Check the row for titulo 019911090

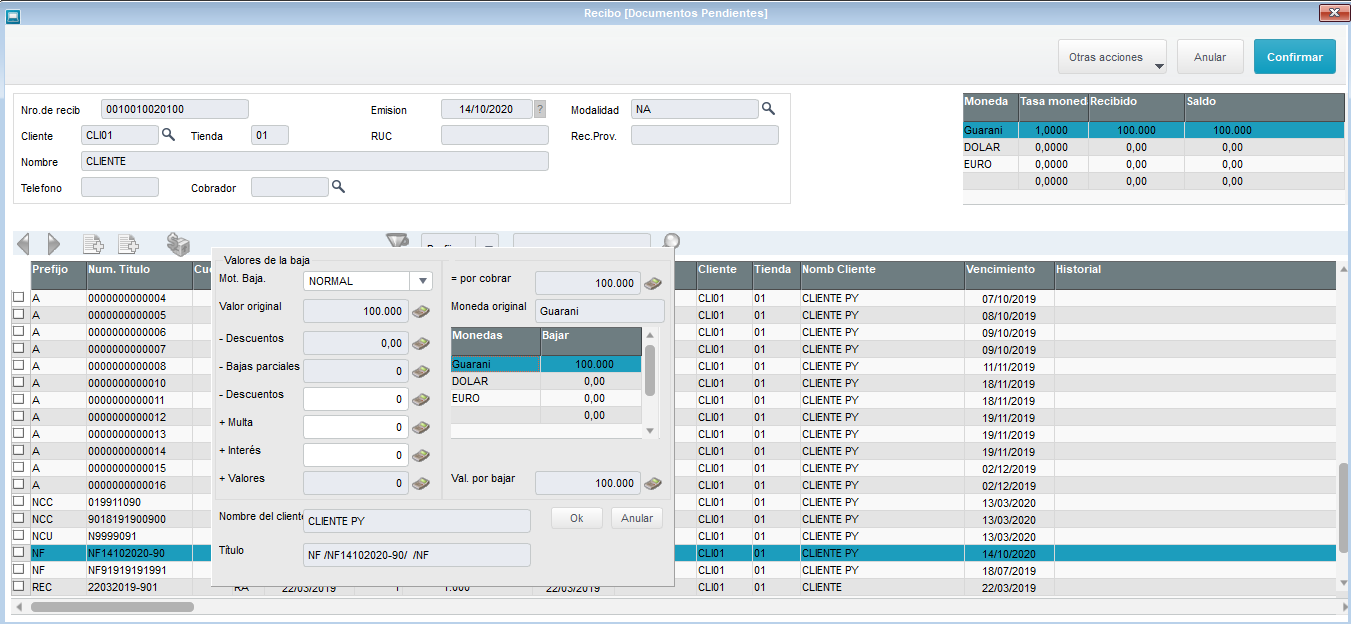tap(18, 502)
